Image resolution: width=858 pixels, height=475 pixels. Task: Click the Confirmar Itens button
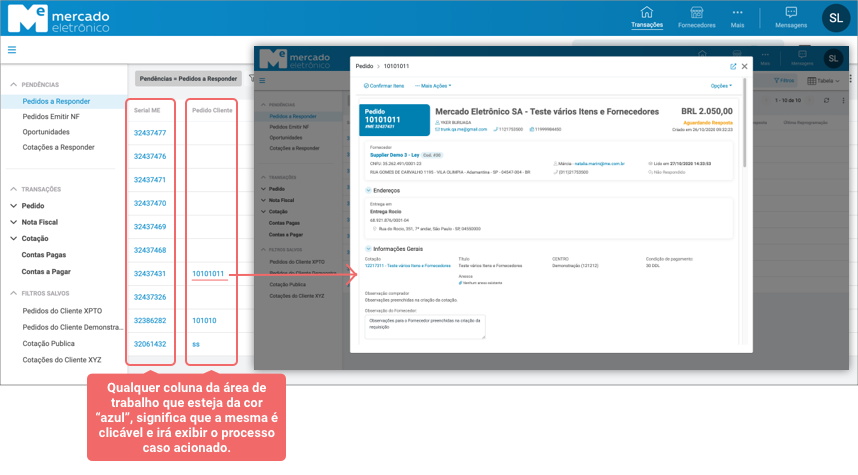pyautogui.click(x=384, y=86)
